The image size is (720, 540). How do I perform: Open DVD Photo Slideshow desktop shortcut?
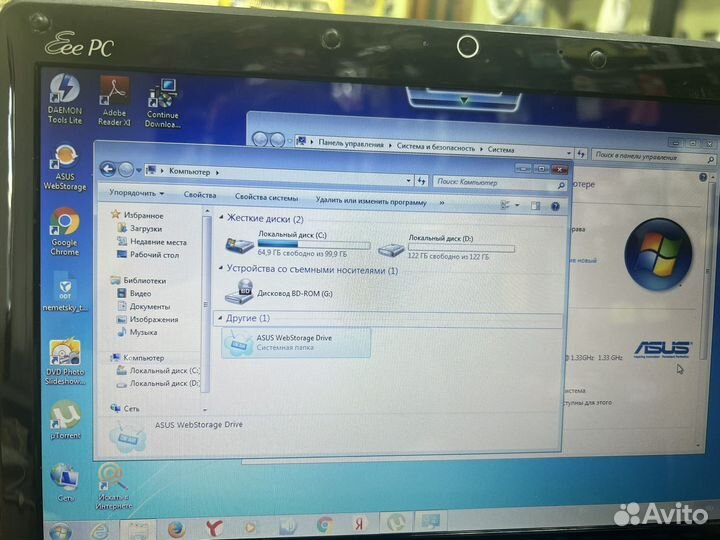pyautogui.click(x=65, y=362)
